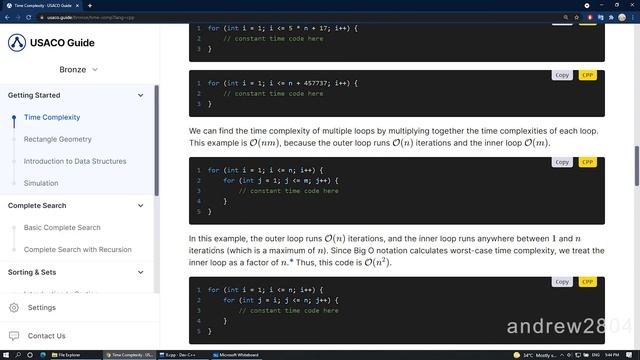Image resolution: width=640 pixels, height=360 pixels.
Task: Open Complete Search with Recursion module
Action: click(x=78, y=249)
